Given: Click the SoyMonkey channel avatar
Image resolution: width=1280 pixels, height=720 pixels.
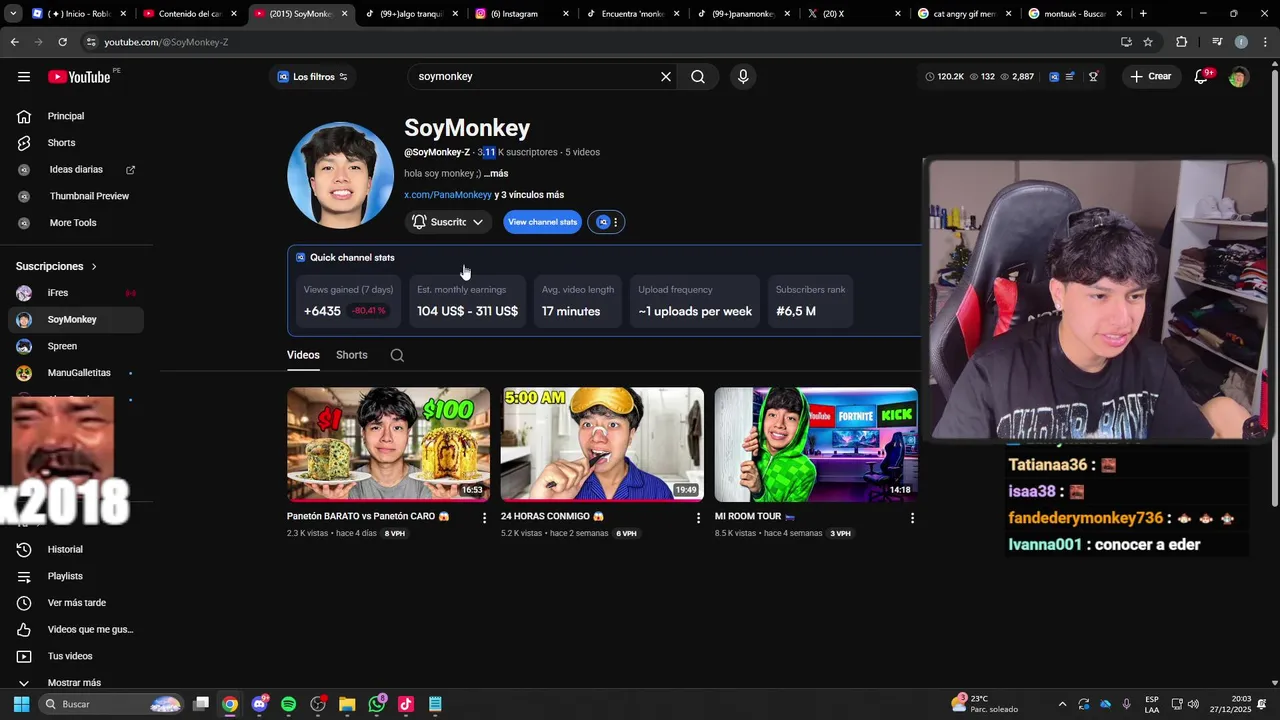Looking at the screenshot, I should [x=340, y=175].
